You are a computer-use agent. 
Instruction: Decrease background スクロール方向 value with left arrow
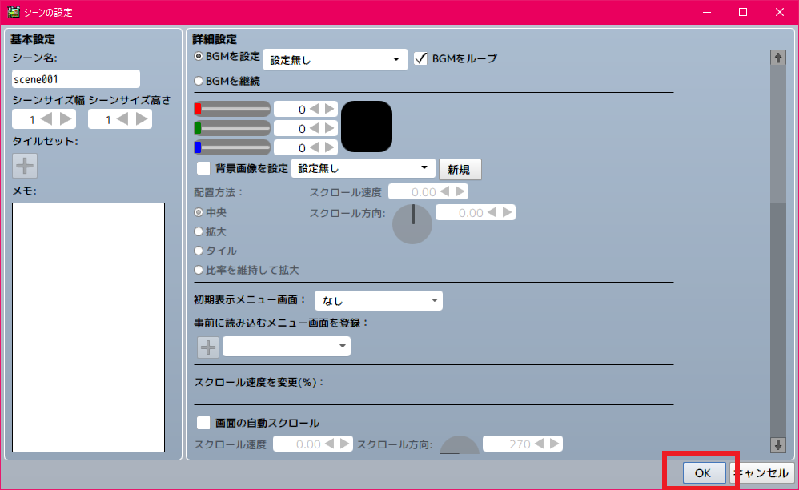click(x=492, y=212)
